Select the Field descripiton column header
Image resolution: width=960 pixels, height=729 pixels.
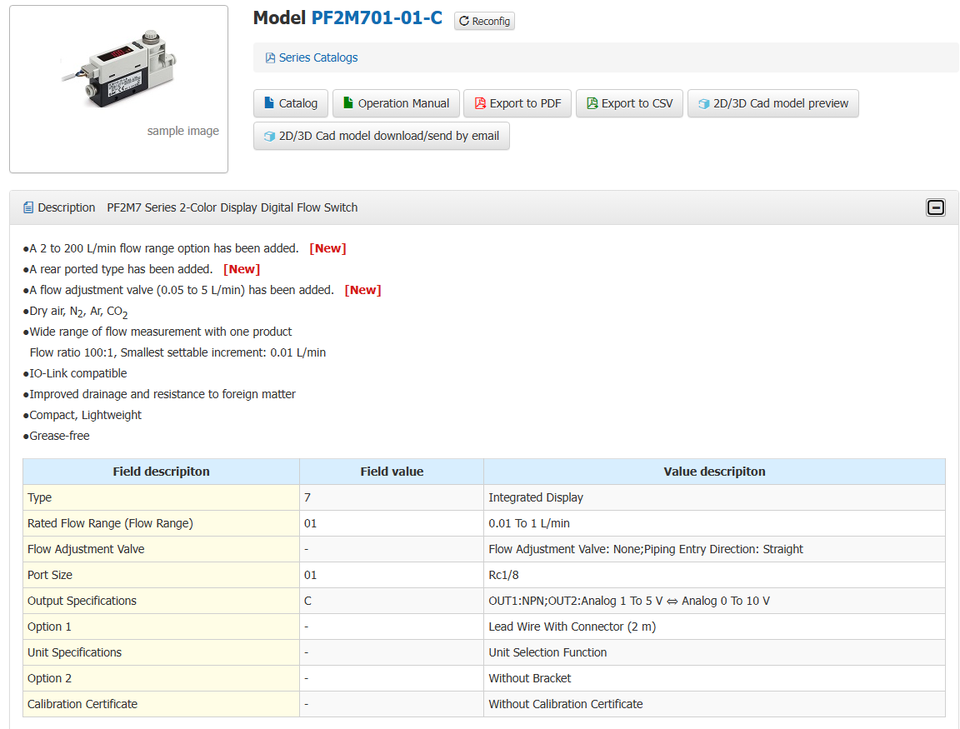tap(161, 472)
